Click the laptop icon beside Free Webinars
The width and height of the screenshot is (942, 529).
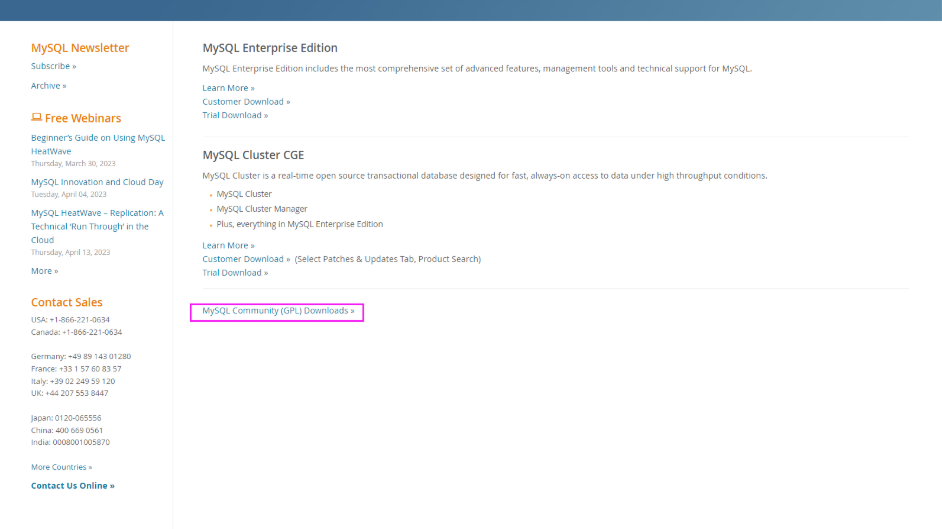tap(36, 118)
